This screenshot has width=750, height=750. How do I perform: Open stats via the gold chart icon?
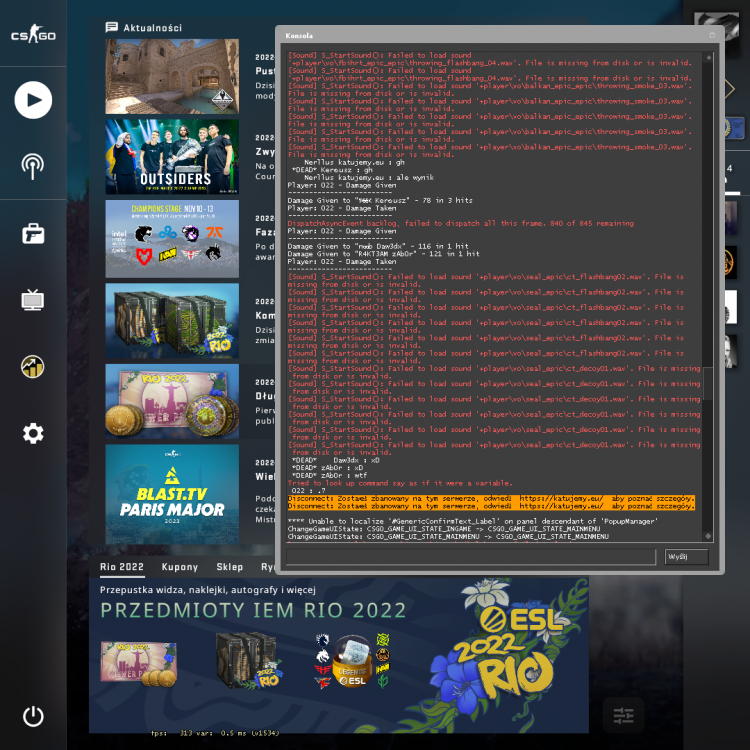(33, 367)
